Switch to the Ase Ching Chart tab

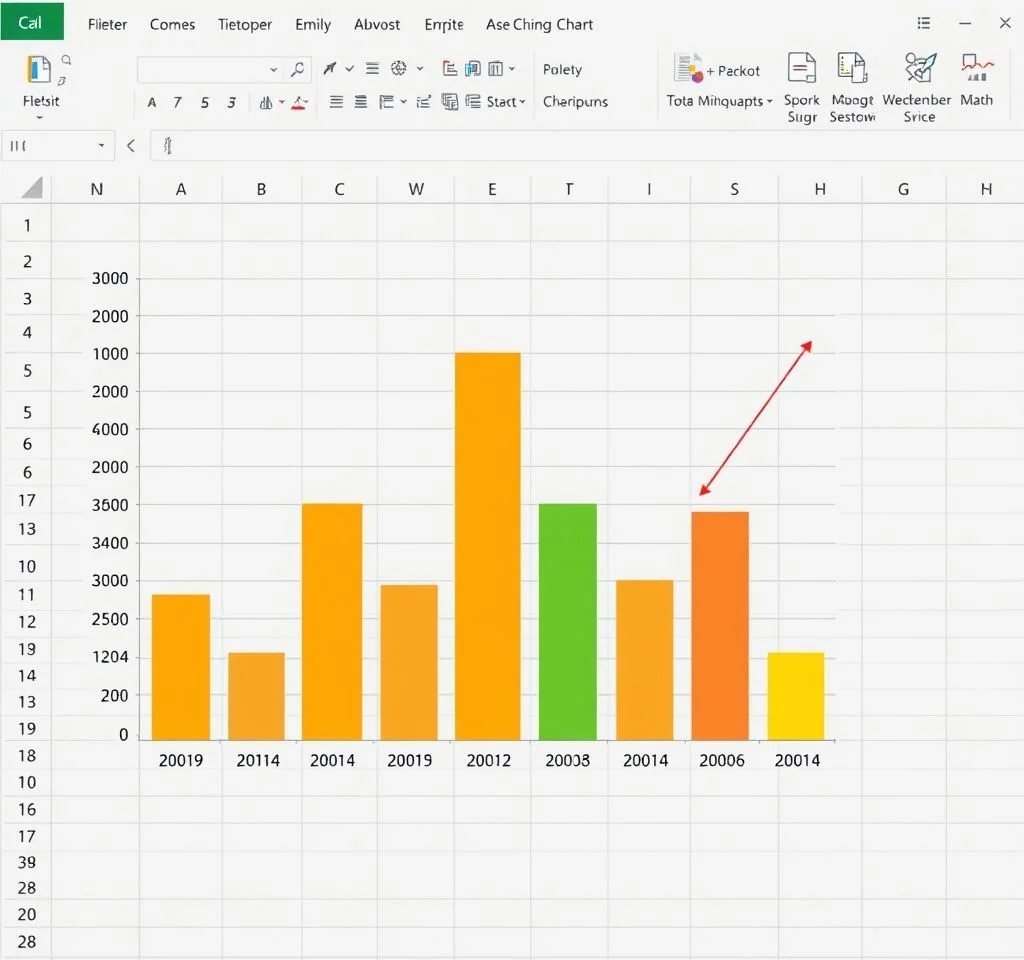(x=539, y=24)
